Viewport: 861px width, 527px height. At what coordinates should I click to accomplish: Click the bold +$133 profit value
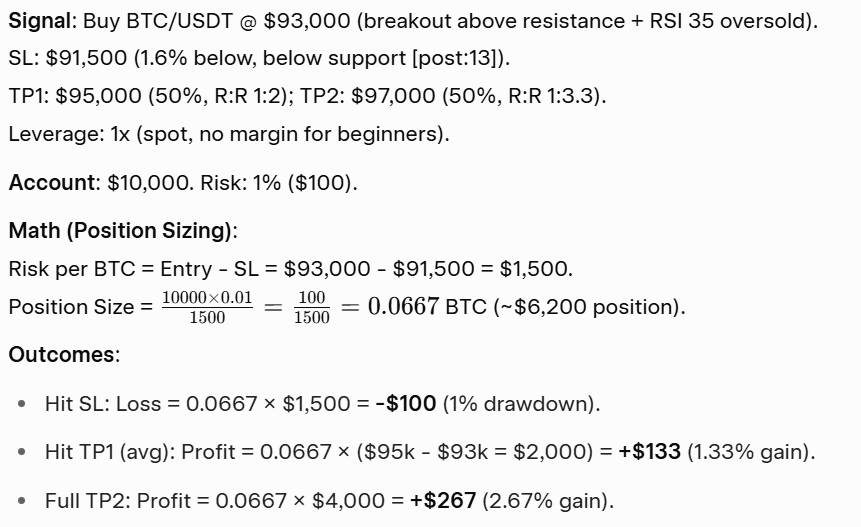click(x=649, y=452)
